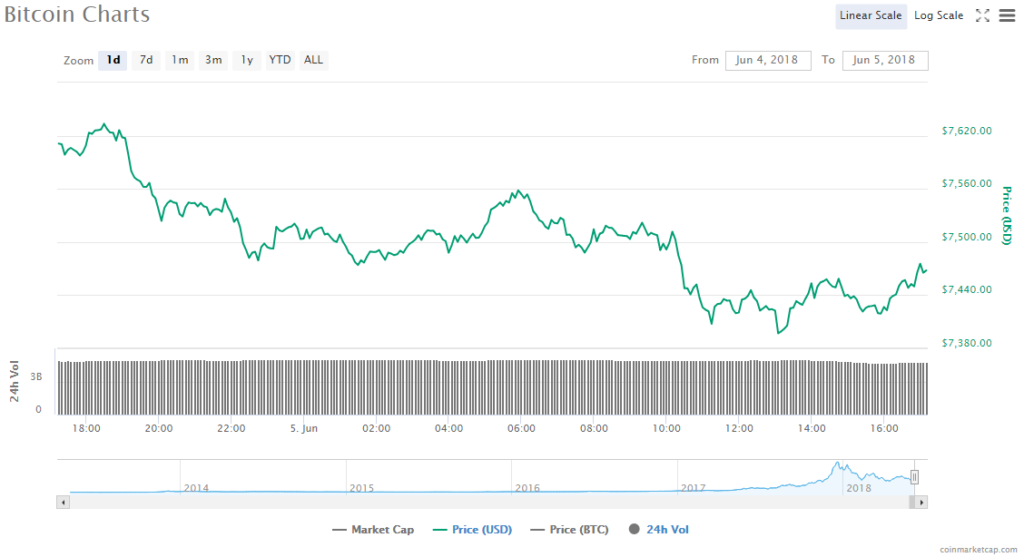Viewport: 1024px width, 557px height.
Task: Set zoom to 1y
Action: tap(246, 60)
